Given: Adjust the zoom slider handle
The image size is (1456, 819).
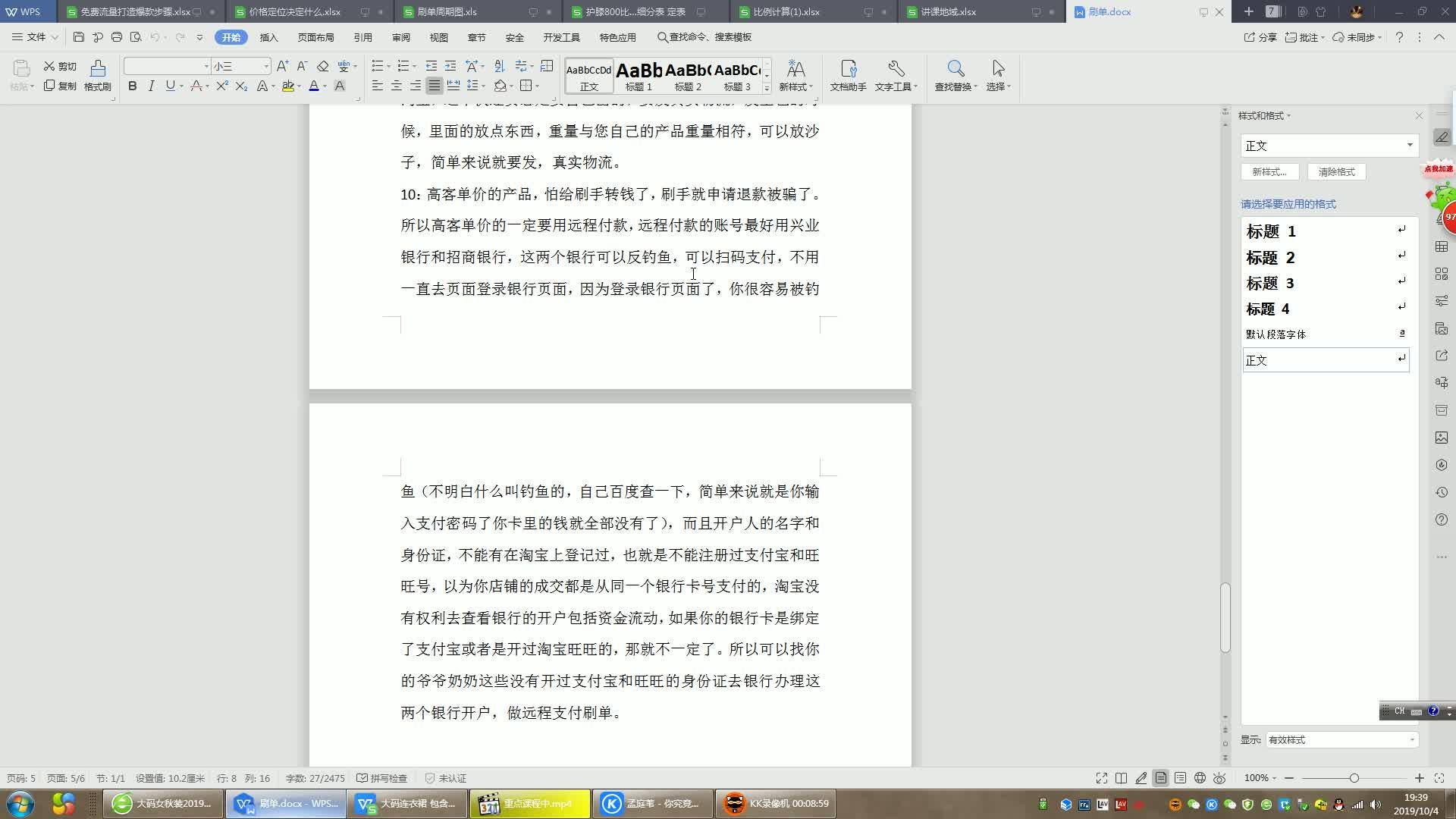Looking at the screenshot, I should tap(1354, 778).
